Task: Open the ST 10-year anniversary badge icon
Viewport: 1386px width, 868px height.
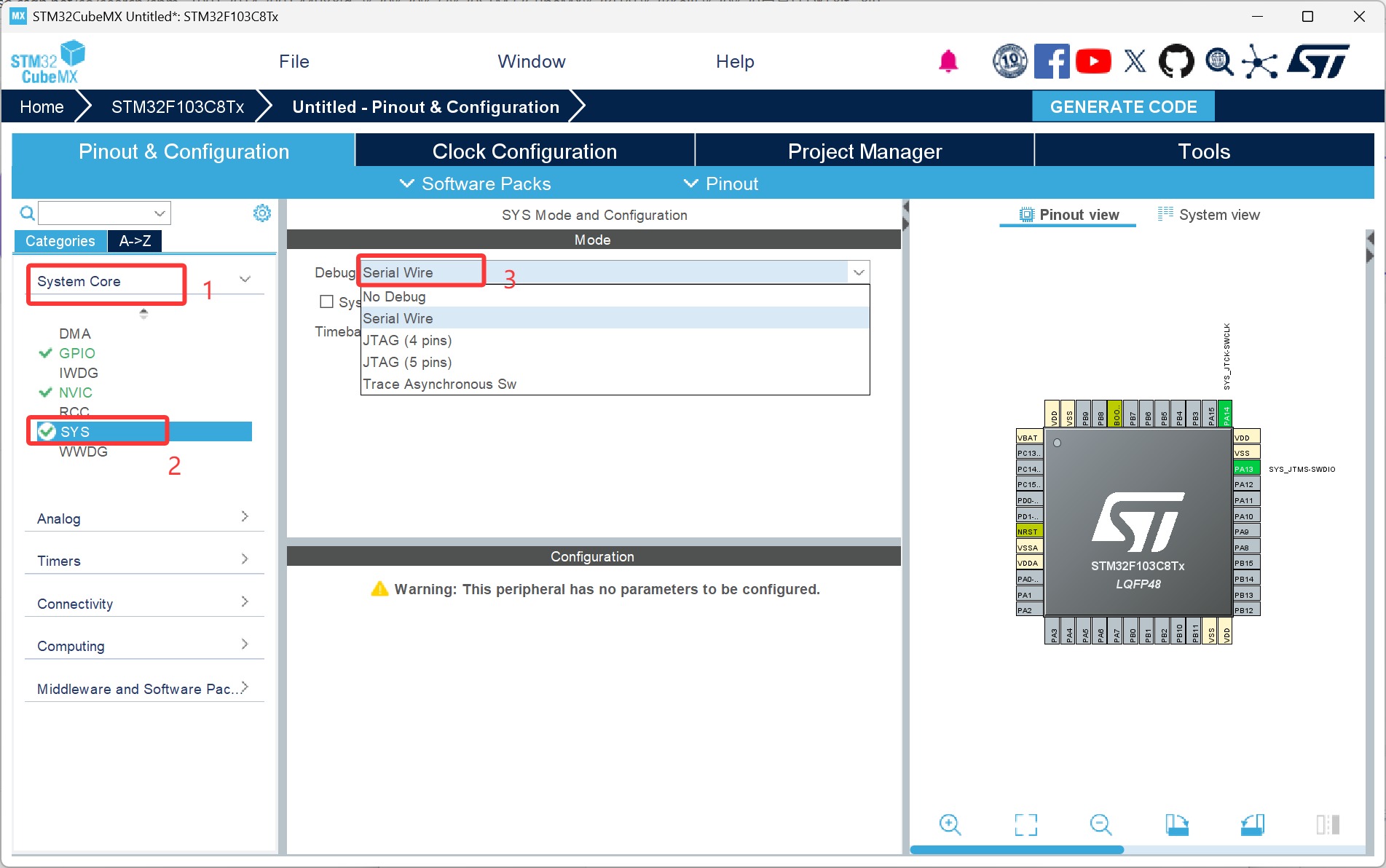Action: click(1010, 62)
